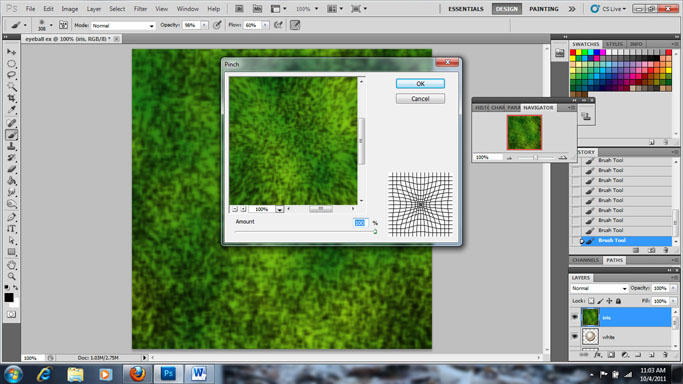Toggle visibility of white layer
This screenshot has width=683, height=384.
point(575,337)
